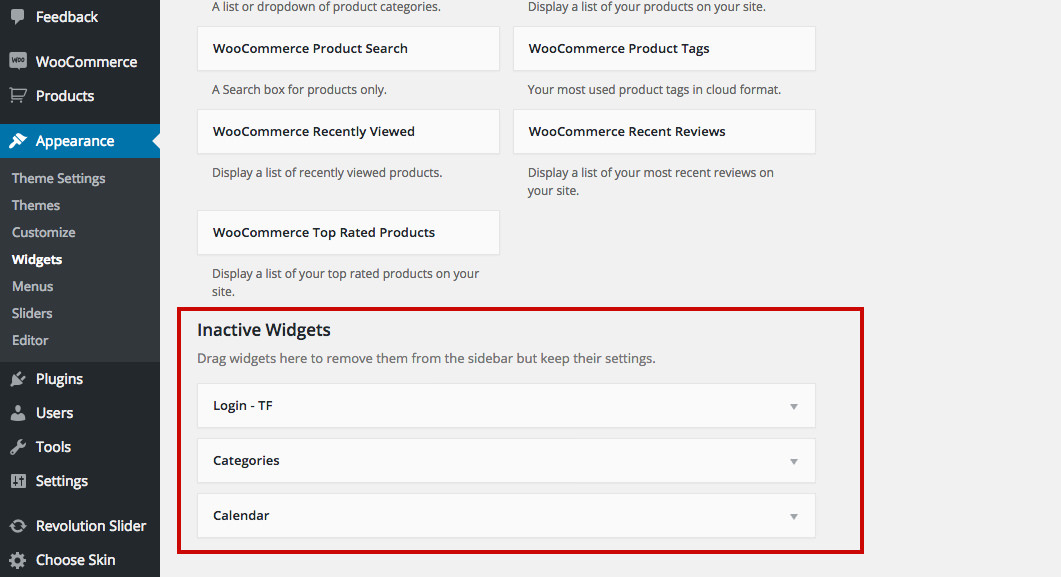
Task: Click 'Display a list of your top rated products' text
Action: (345, 282)
